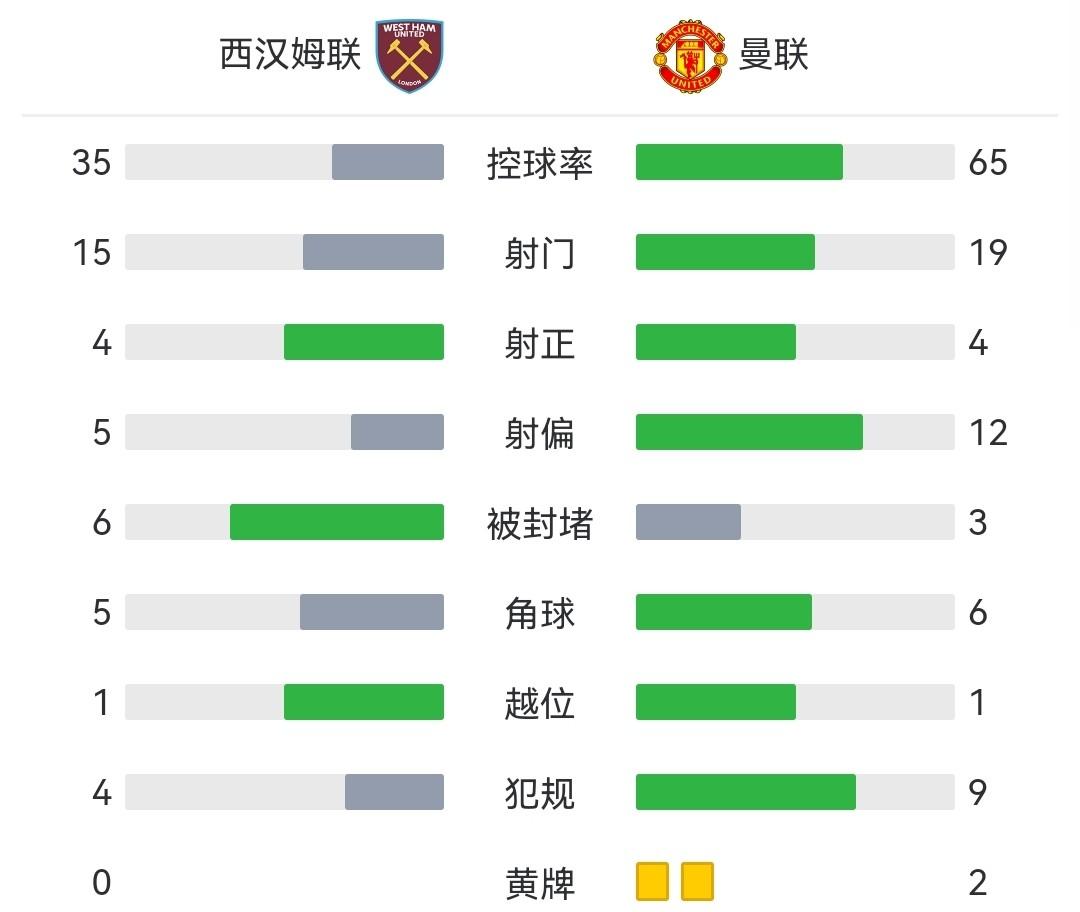The height and width of the screenshot is (912, 1080).
Task: Click West Ham's green 射正 bar
Action: point(364,342)
